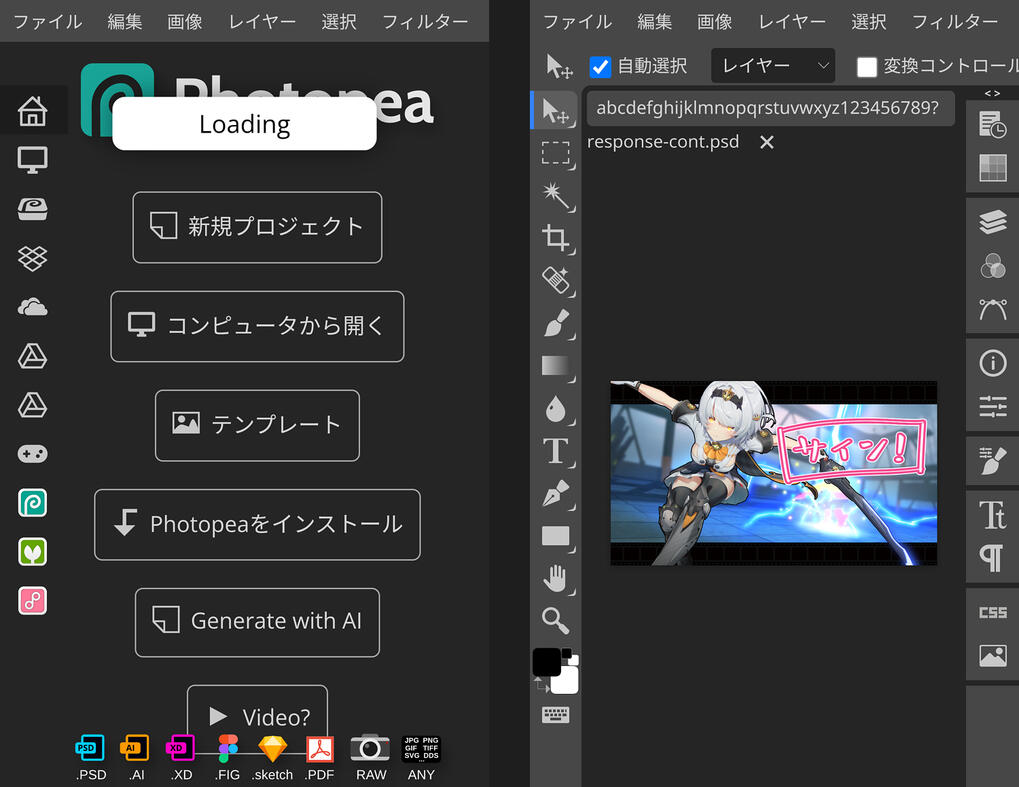Screen dimensions: 1019x787
Task: Click the keyboard icon below color swatches
Action: (x=556, y=715)
